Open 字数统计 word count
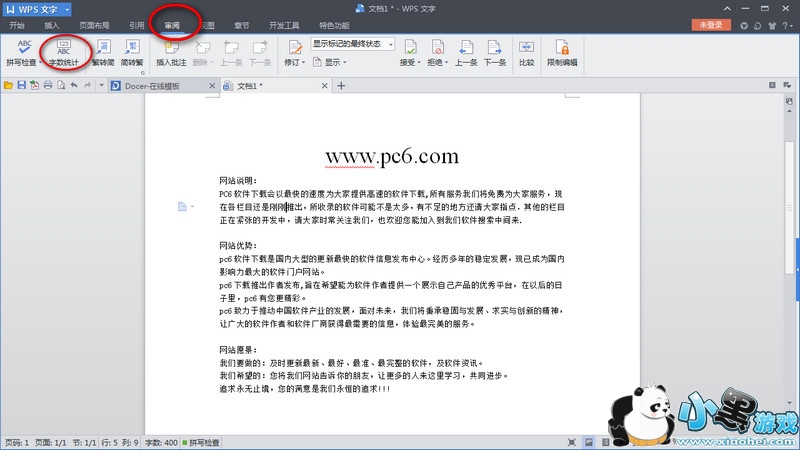 click(x=64, y=53)
